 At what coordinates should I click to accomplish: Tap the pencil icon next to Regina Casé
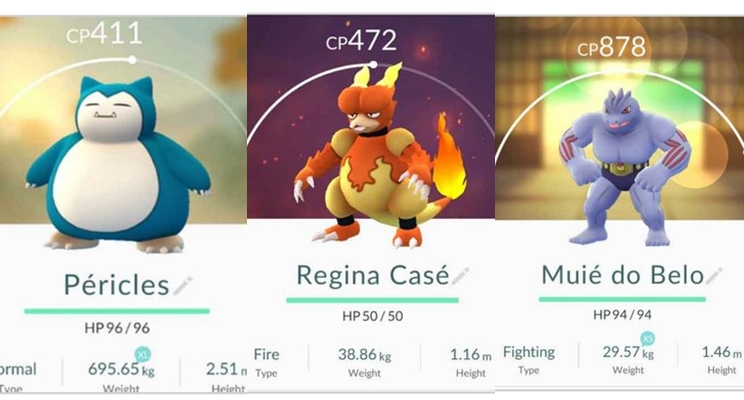click(x=460, y=276)
